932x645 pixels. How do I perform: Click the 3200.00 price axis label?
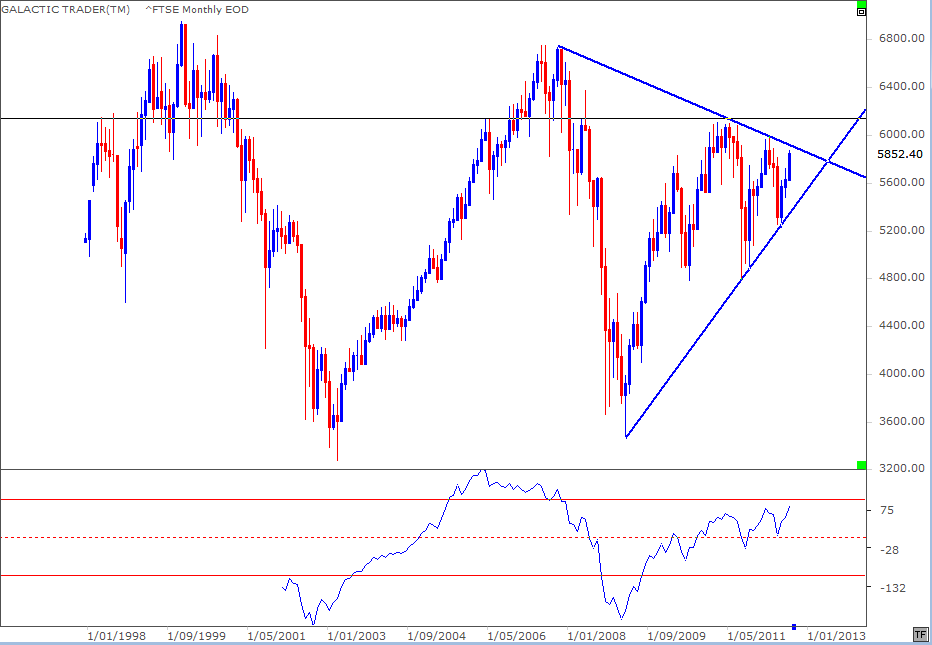point(901,469)
